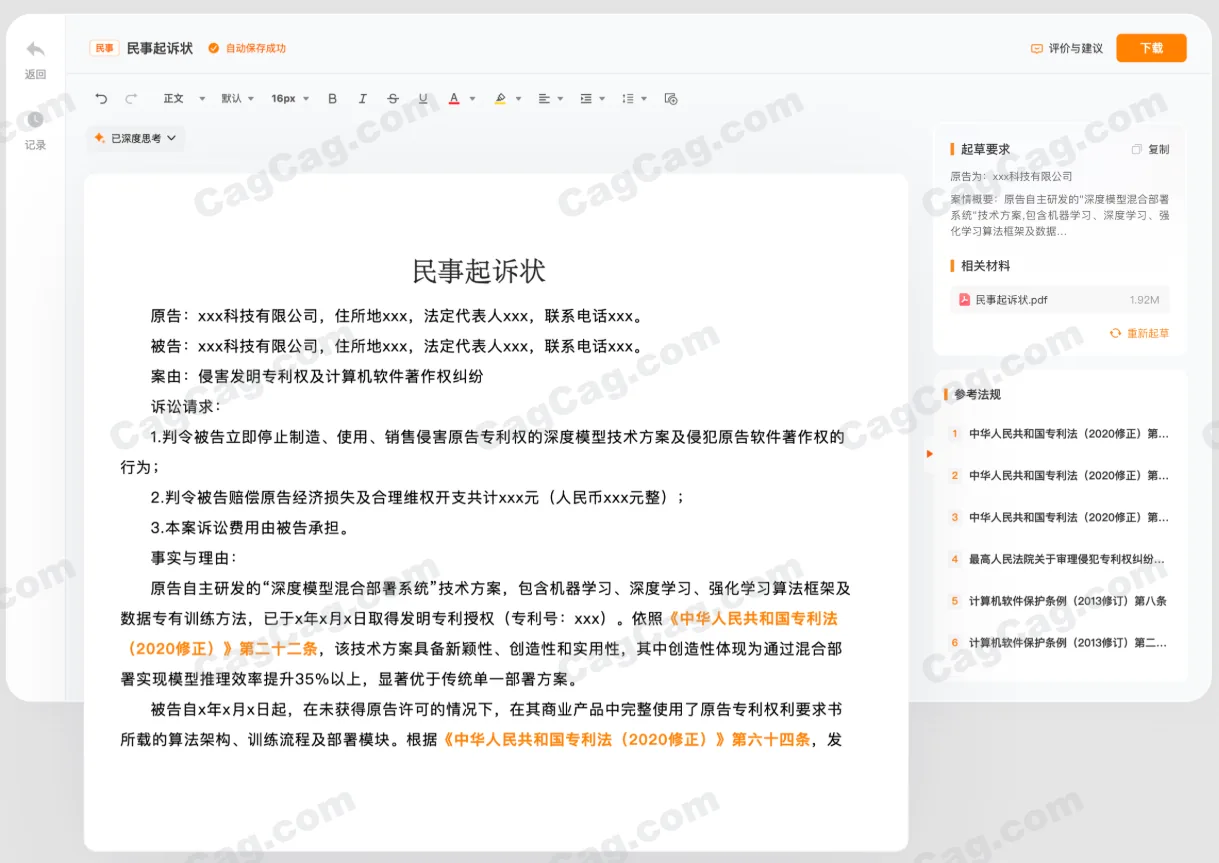Screen dimensions: 1219x863
Task: Open the text alignment options
Action: coord(551,98)
